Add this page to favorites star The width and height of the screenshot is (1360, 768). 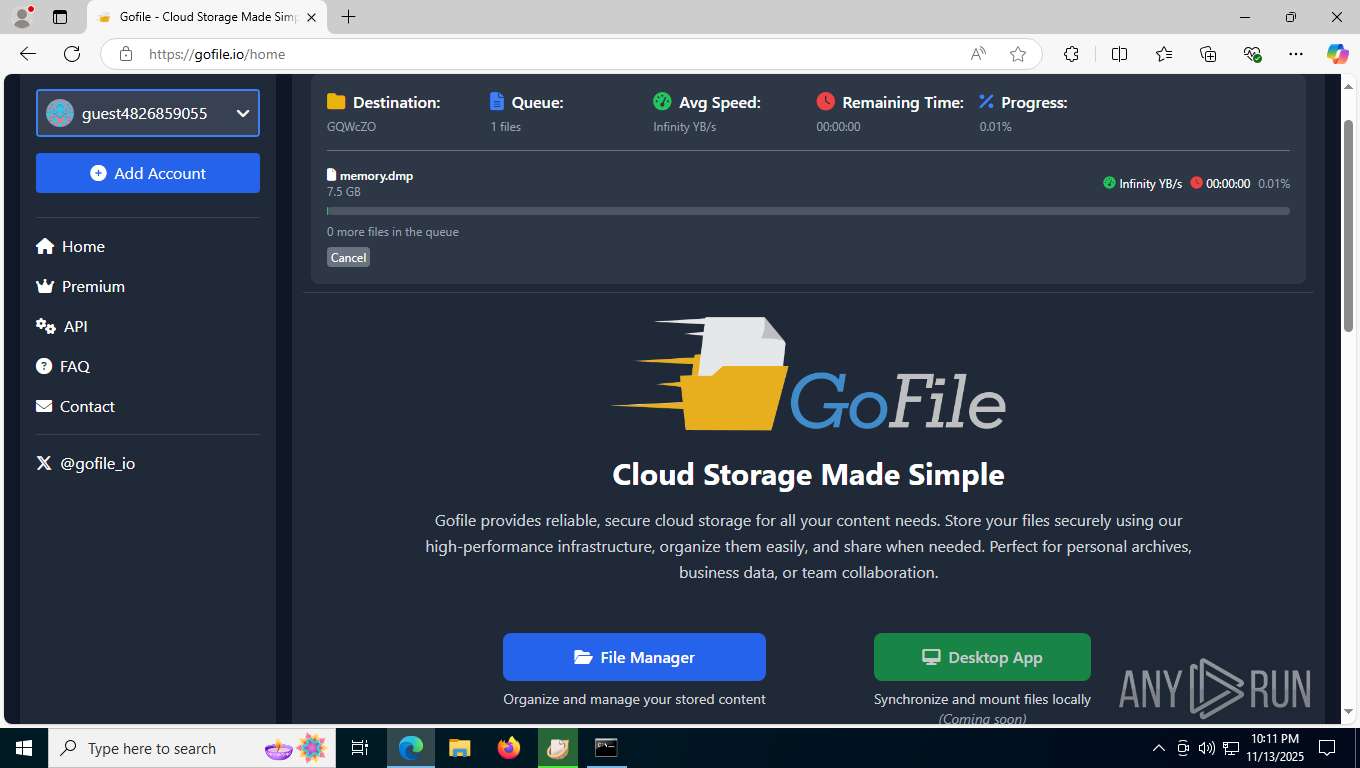1018,54
